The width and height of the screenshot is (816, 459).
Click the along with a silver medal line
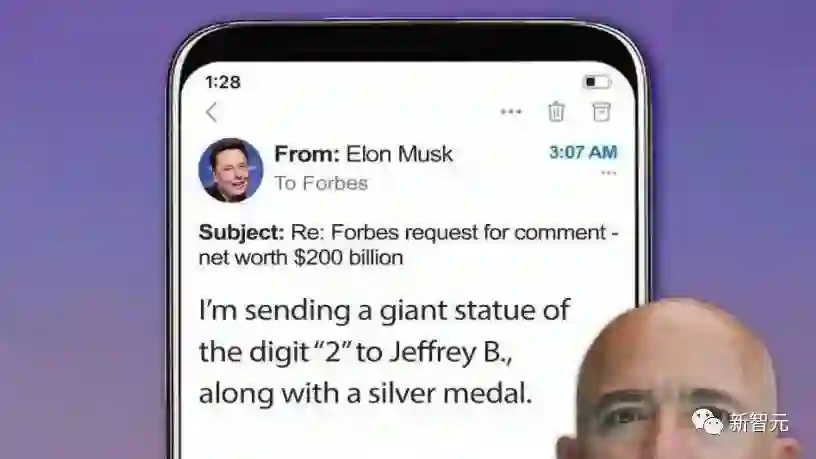(x=365, y=393)
